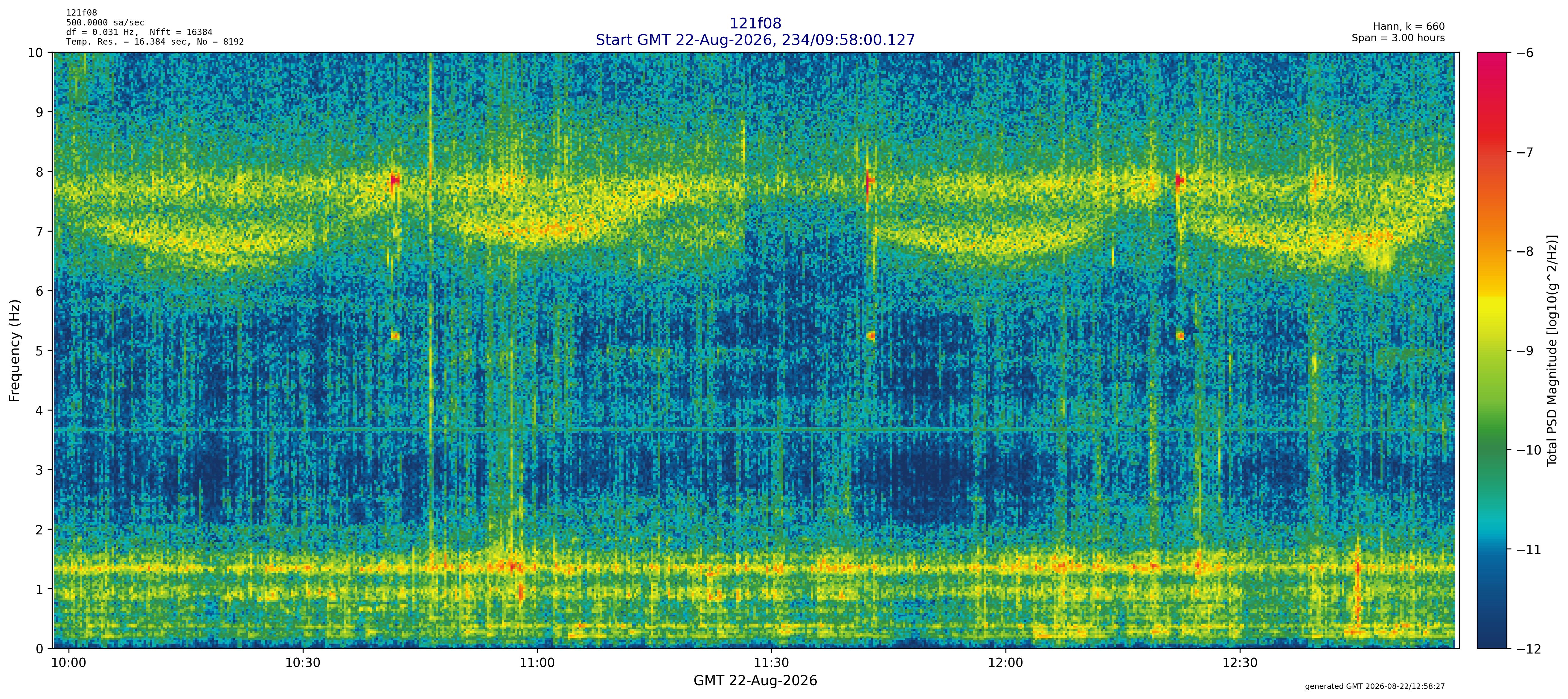Click the "Frequency (Hz)" y-axis label
This screenshot has width=1568, height=699.
15,350
